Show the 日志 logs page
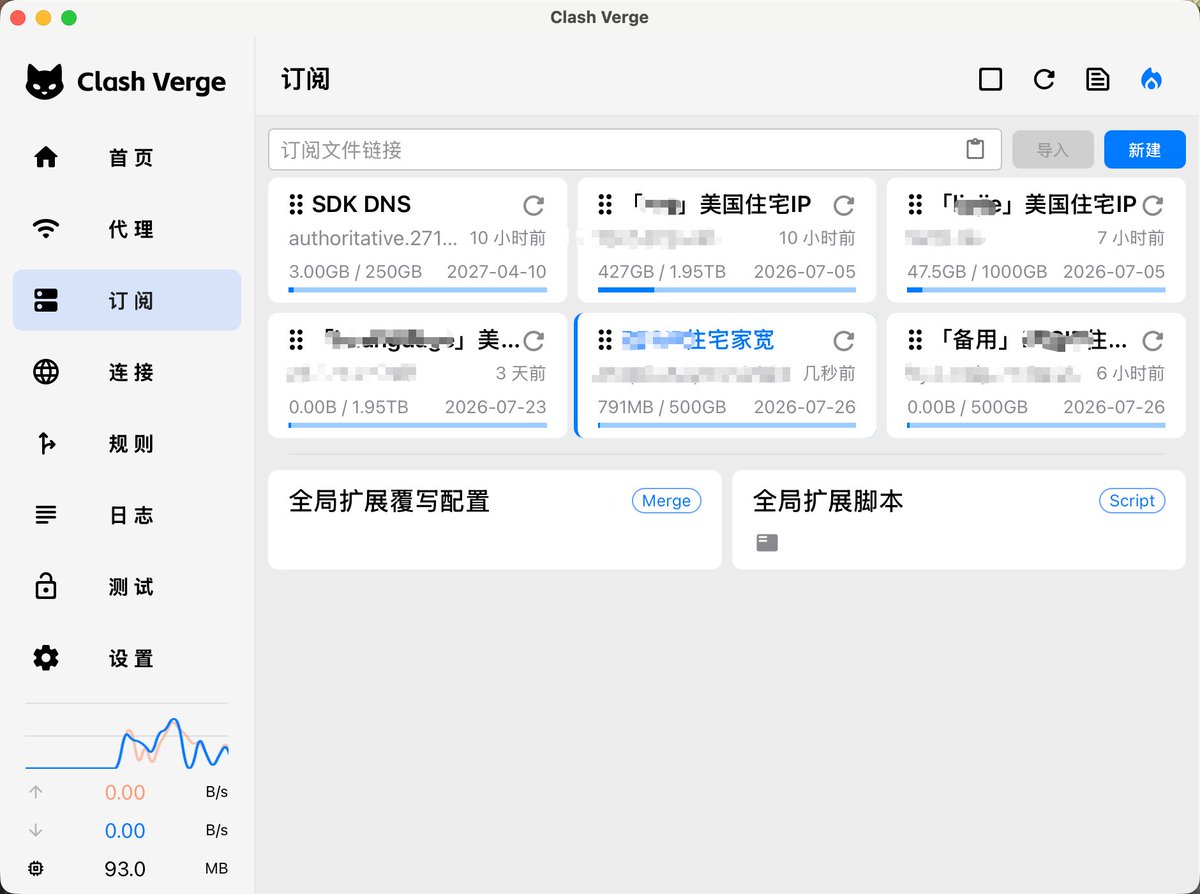1200x894 pixels. [x=127, y=515]
